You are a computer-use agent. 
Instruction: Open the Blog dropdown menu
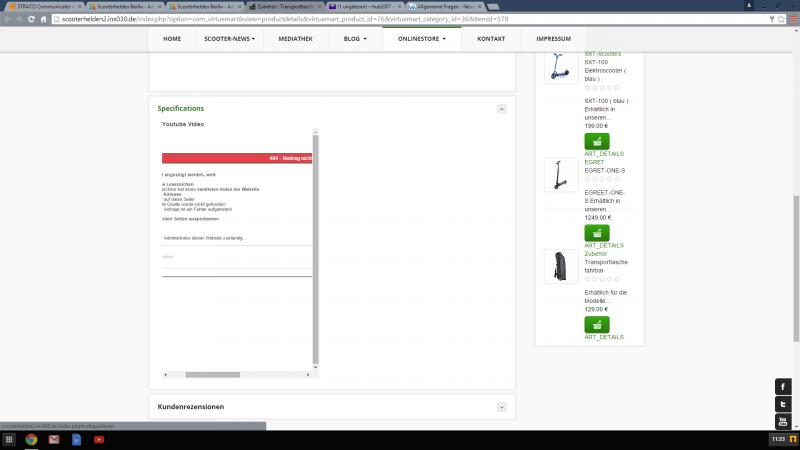[354, 39]
